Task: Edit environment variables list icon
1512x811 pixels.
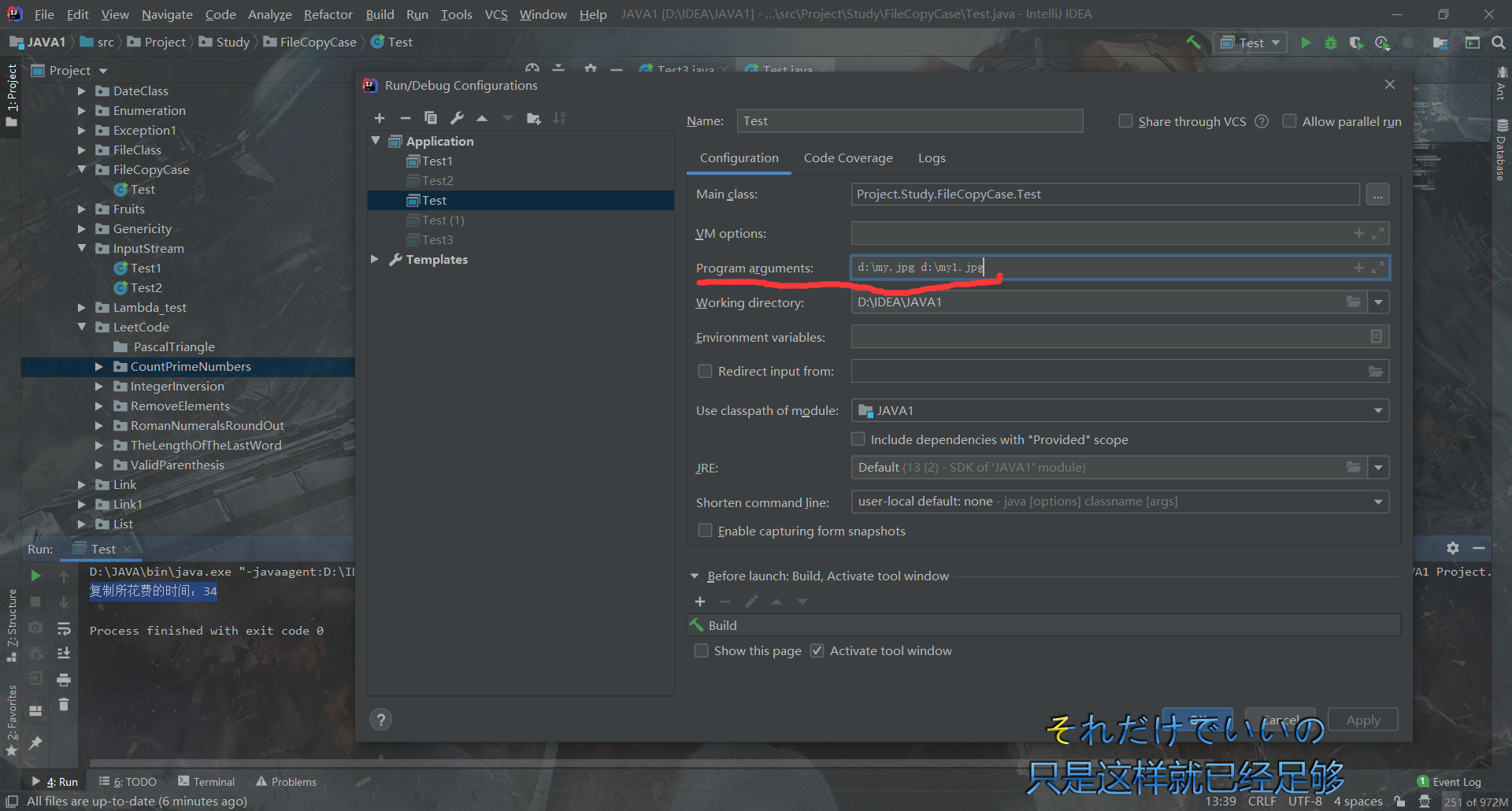Action: pyautogui.click(x=1376, y=336)
